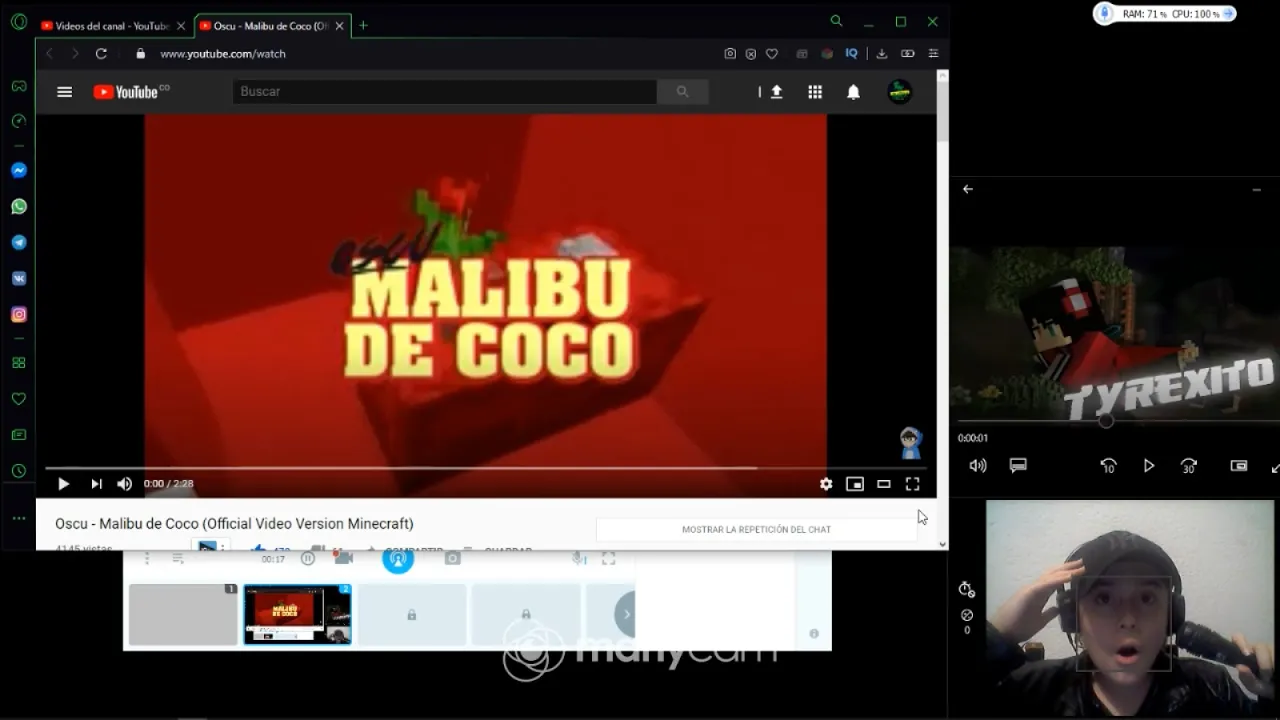Screen dimensions: 1280x720
Task: Click the address bar www.youtube.com/watch
Action: pyautogui.click(x=223, y=54)
